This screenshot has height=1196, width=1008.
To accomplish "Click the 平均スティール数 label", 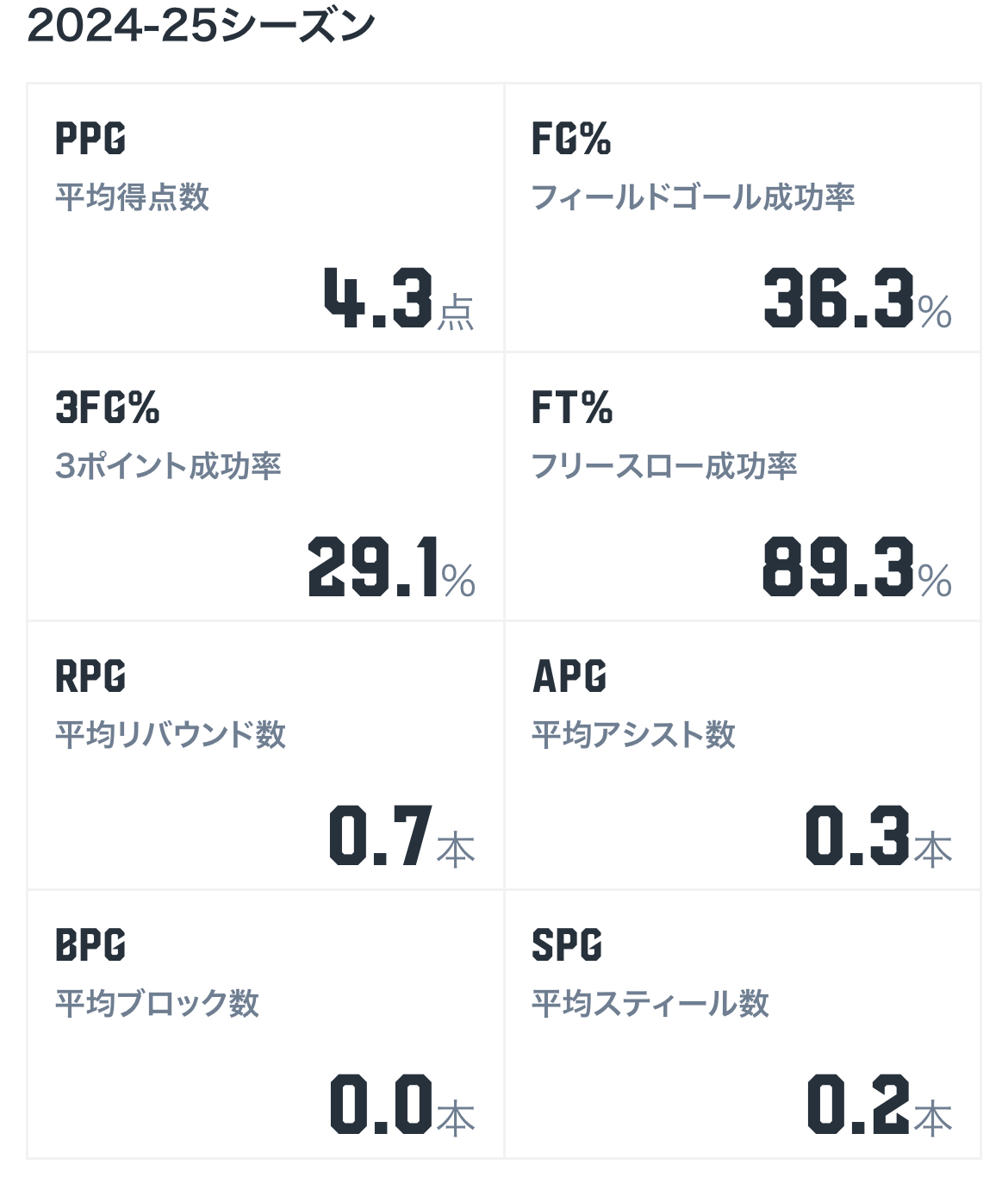I will 650,1004.
